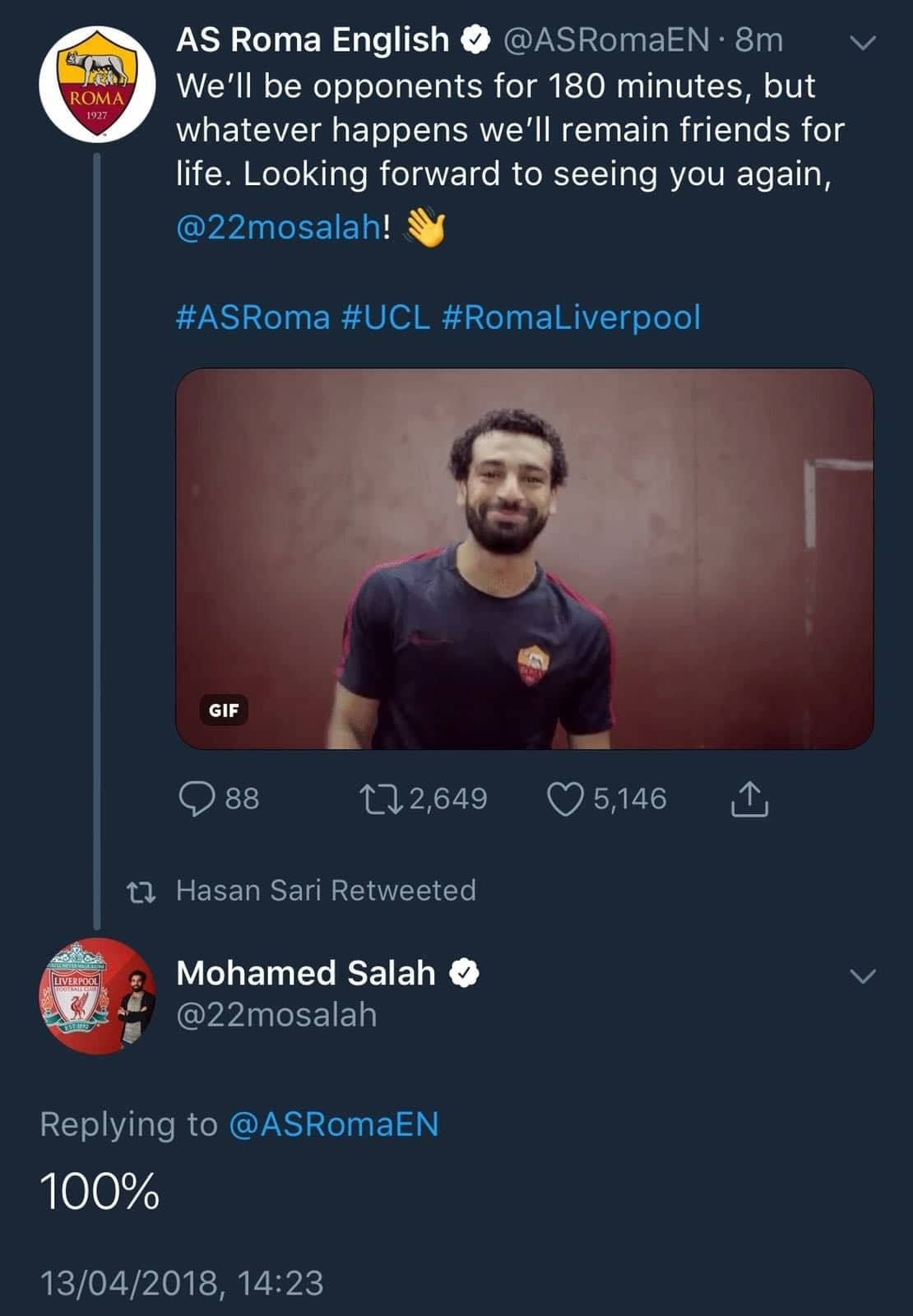
Task: Expand the options chevron on AS Roma's tweet
Action: coord(863,45)
